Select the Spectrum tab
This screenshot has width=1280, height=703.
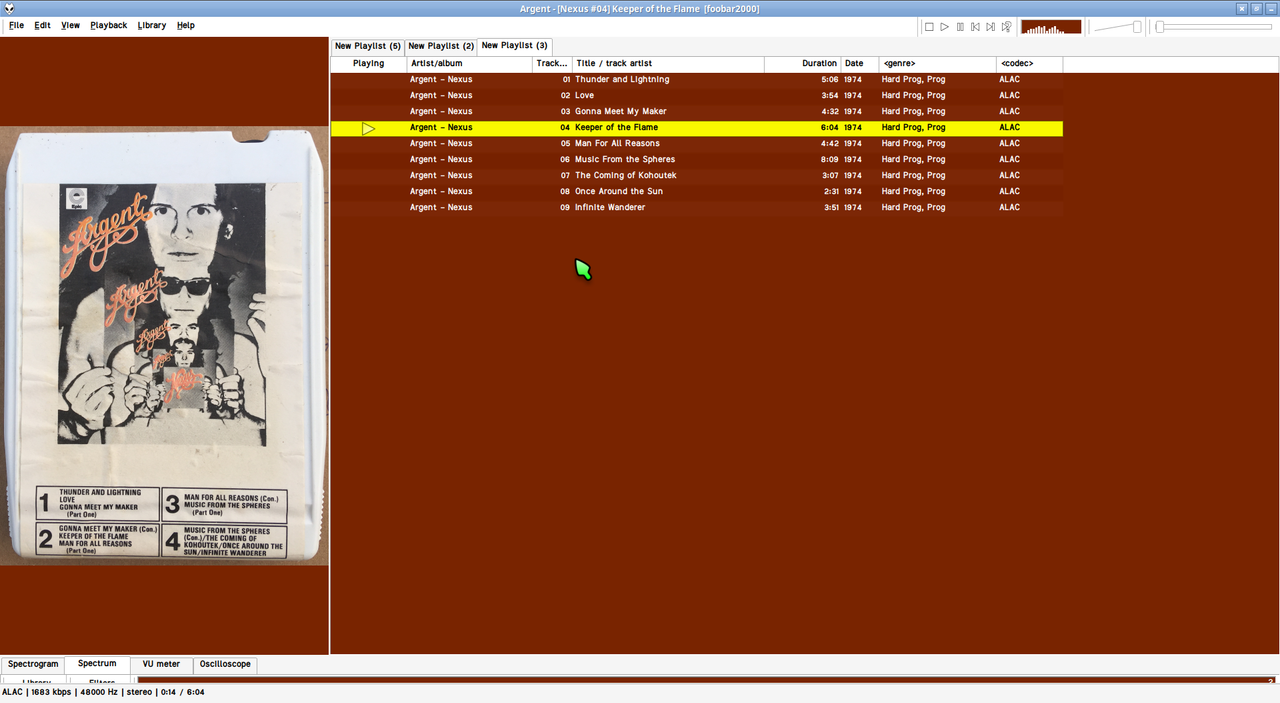[97, 663]
